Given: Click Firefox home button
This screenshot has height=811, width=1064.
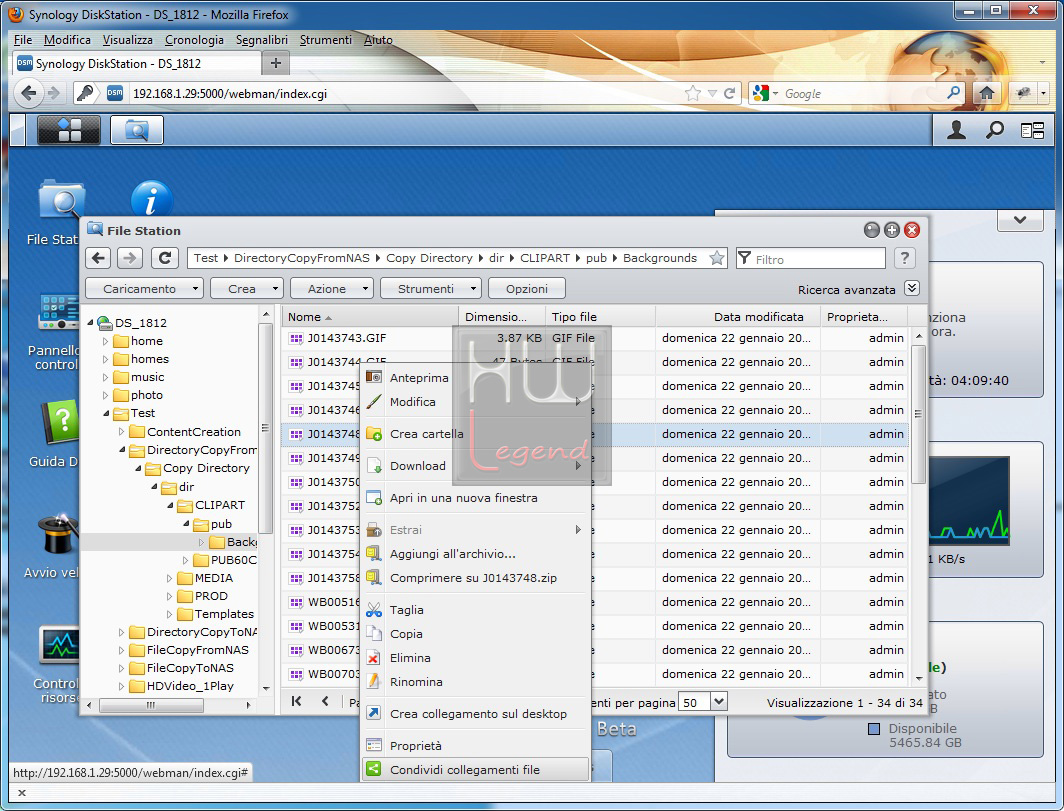Looking at the screenshot, I should (987, 93).
